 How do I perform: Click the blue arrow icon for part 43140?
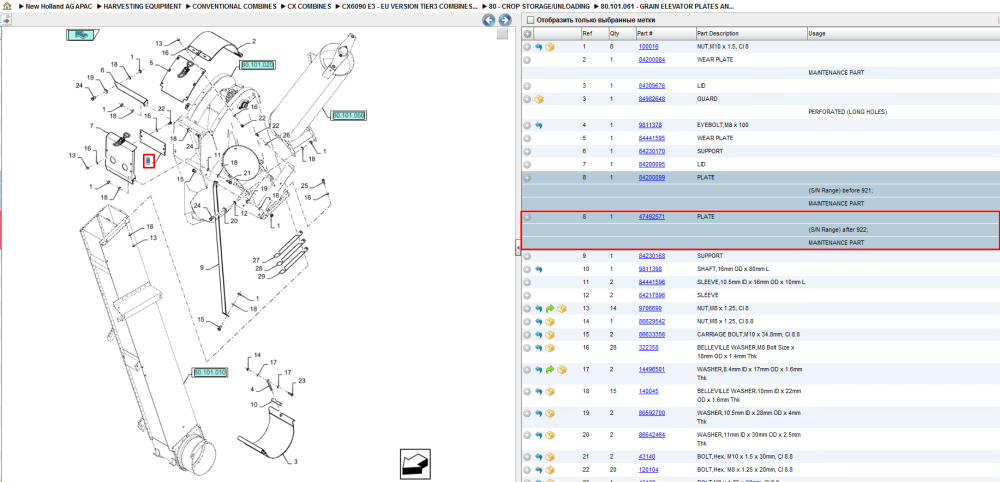538,456
